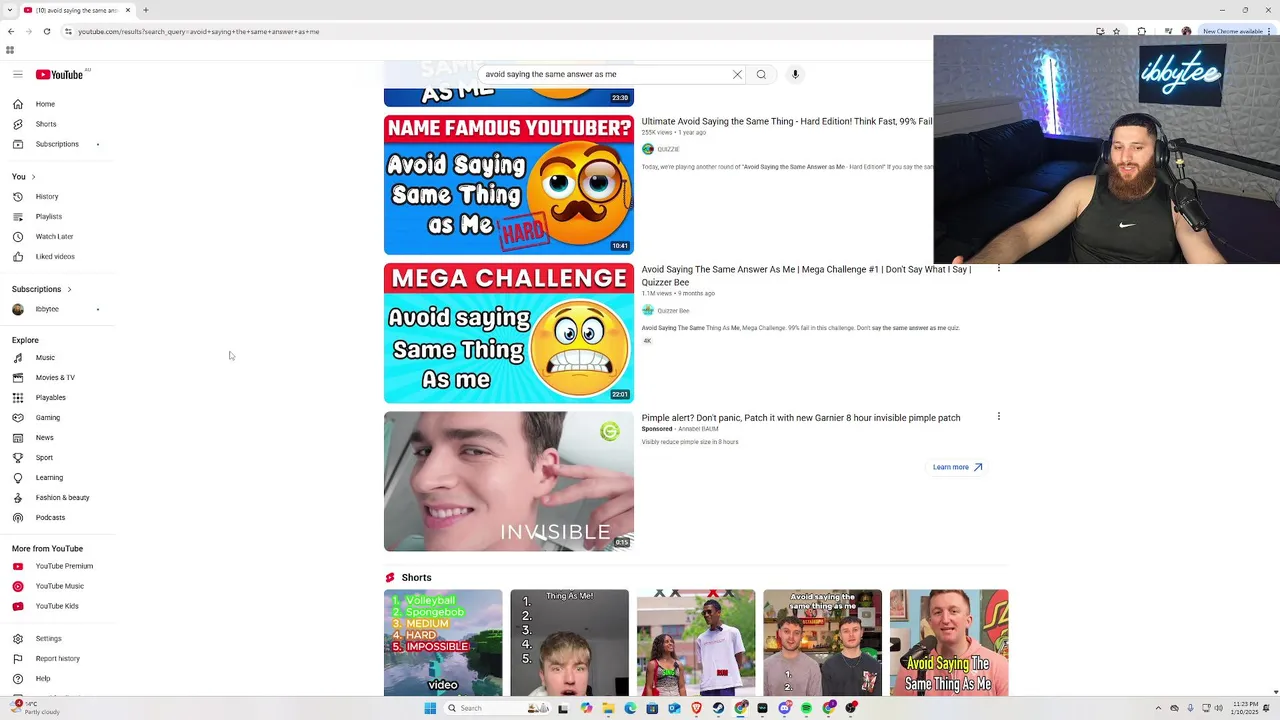Open YouTube Music

59,586
